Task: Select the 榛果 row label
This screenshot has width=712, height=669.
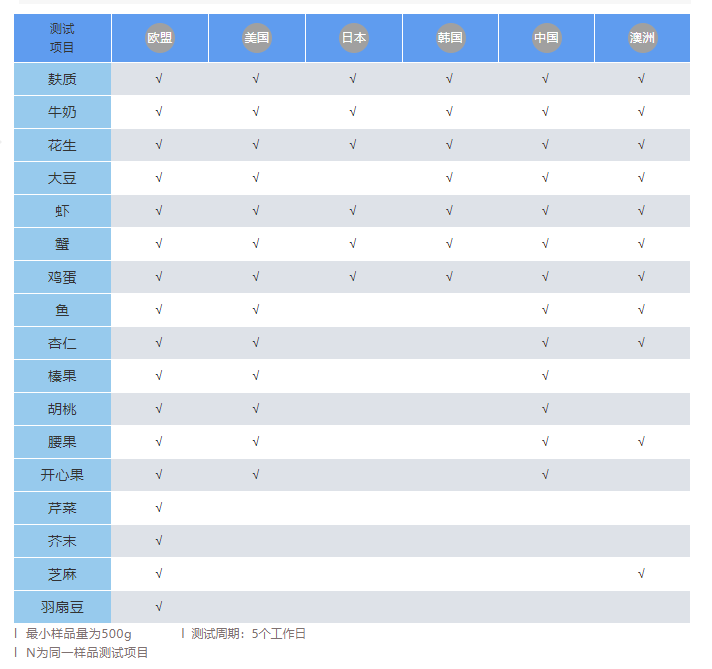Action: (62, 376)
